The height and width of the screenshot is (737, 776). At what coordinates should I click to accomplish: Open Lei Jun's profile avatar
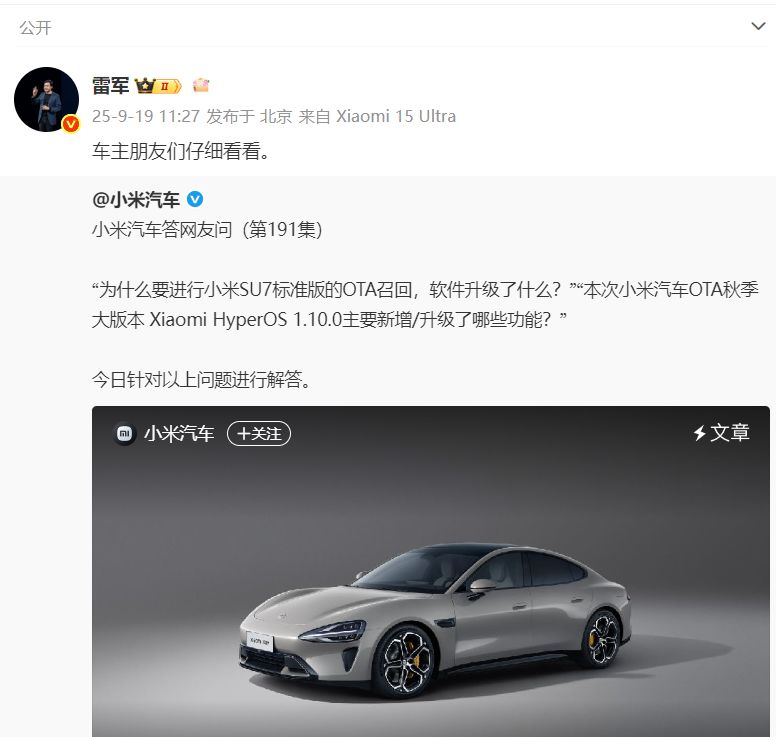[47, 99]
